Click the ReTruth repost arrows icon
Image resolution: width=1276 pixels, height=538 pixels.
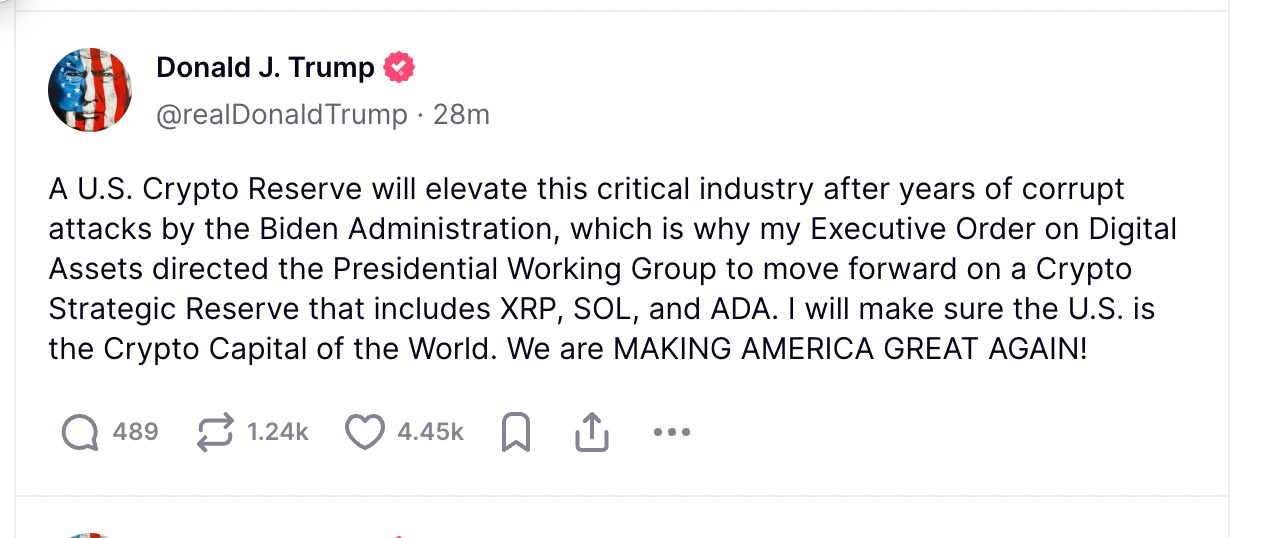point(214,432)
